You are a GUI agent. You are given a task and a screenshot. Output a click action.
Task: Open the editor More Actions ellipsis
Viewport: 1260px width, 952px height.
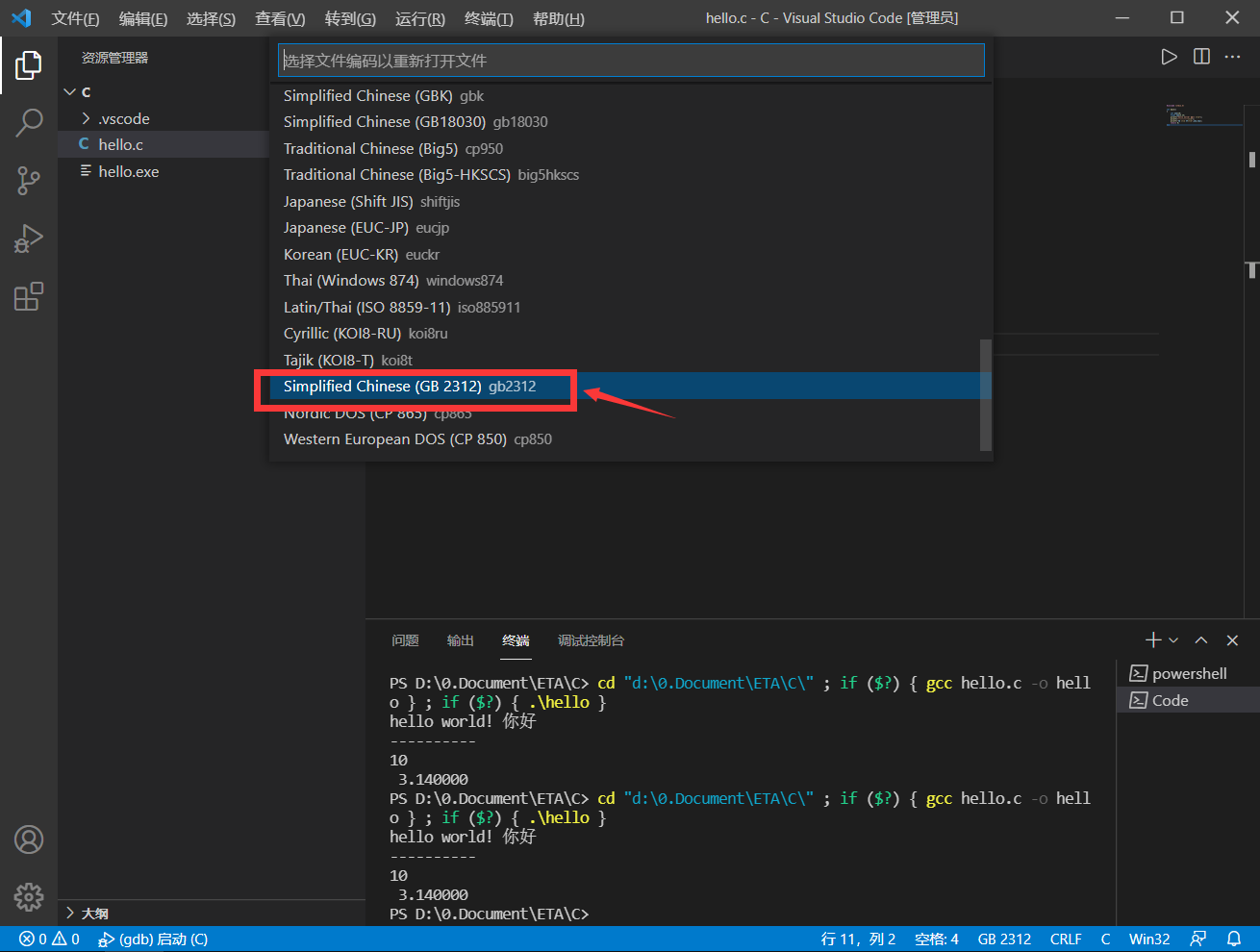pos(1232,57)
